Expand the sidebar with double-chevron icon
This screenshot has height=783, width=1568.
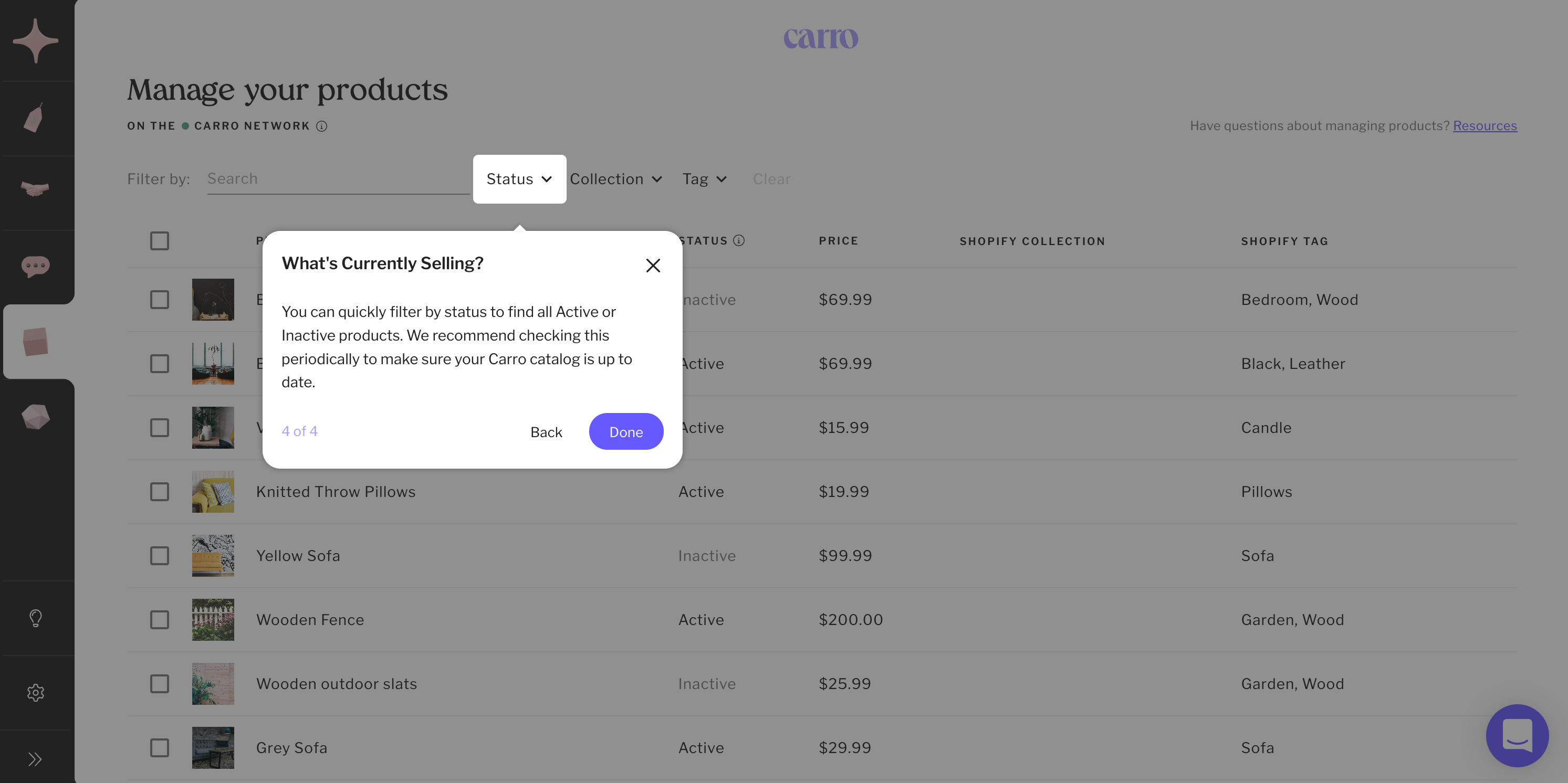click(x=35, y=759)
